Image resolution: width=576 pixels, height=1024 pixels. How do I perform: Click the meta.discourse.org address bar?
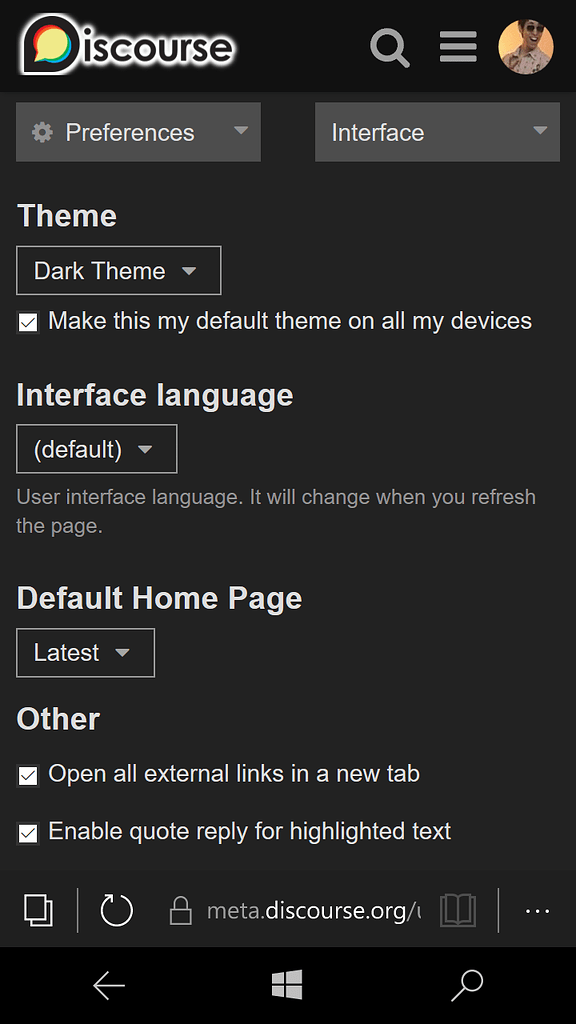coord(310,910)
